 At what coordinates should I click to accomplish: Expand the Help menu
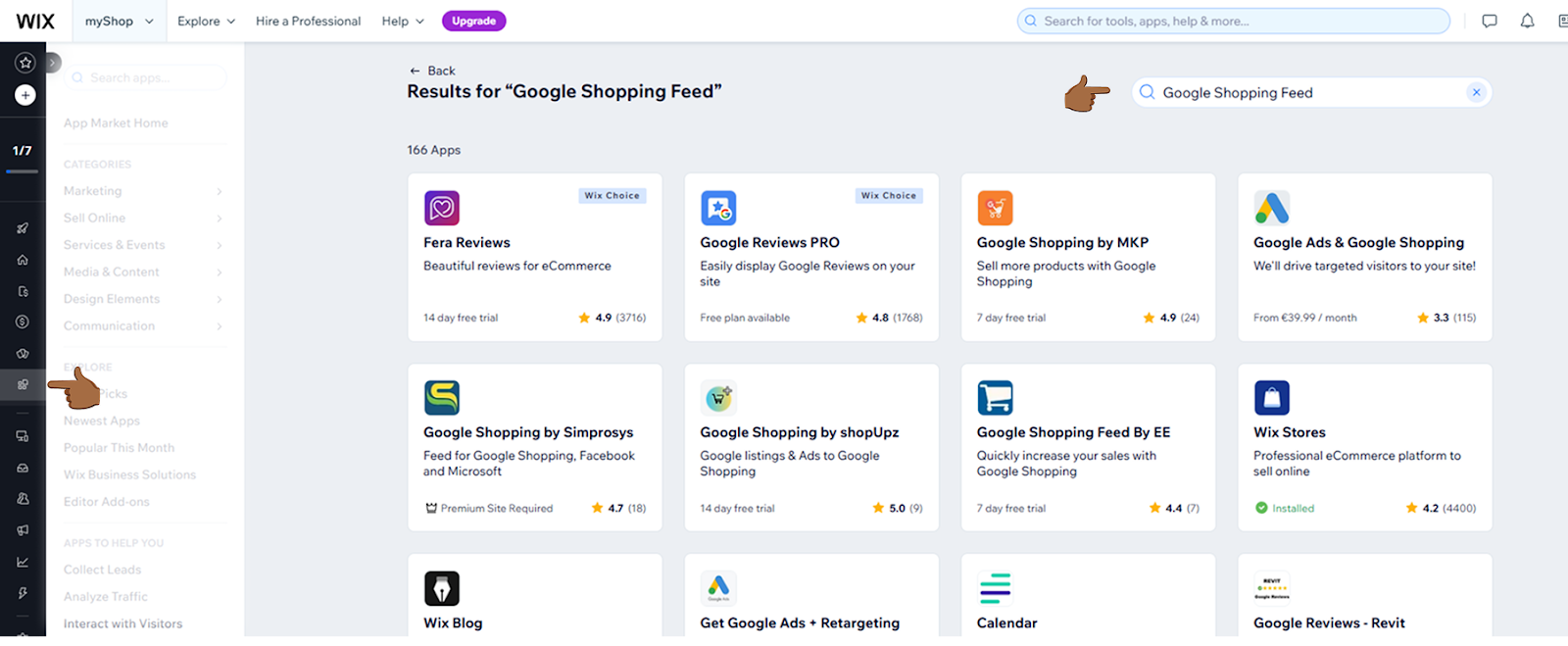tap(403, 21)
